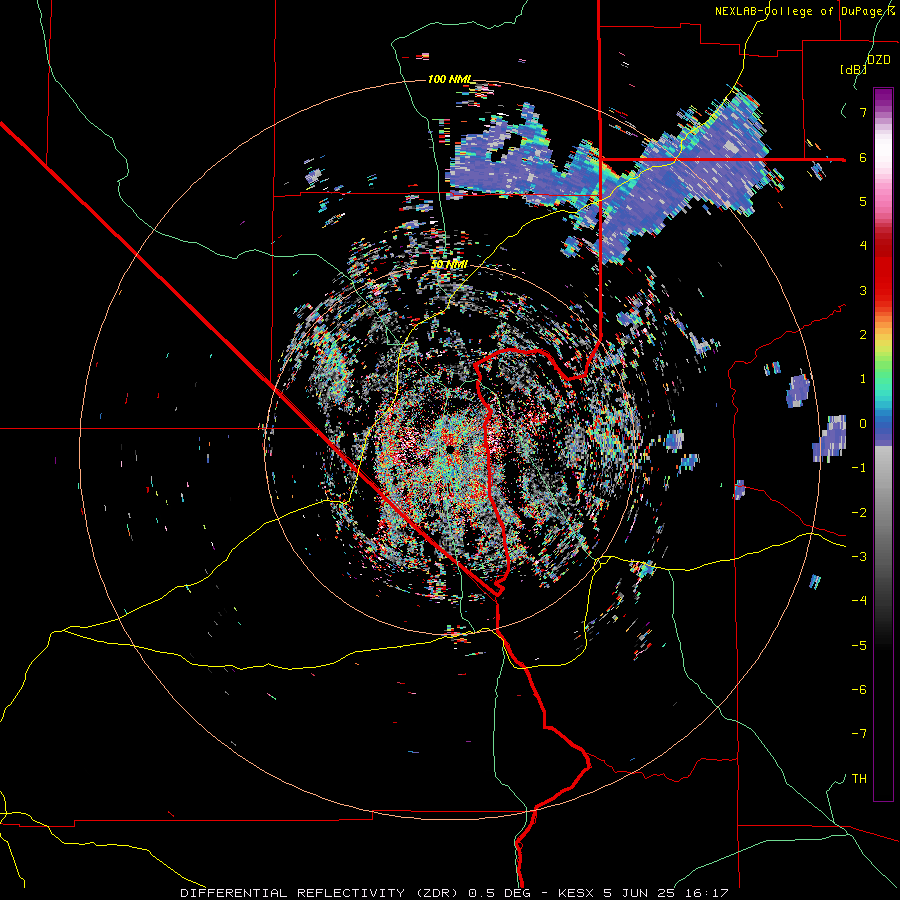The height and width of the screenshot is (900, 900).
Task: Click the "TH" label under the scale
Action: click(x=859, y=778)
